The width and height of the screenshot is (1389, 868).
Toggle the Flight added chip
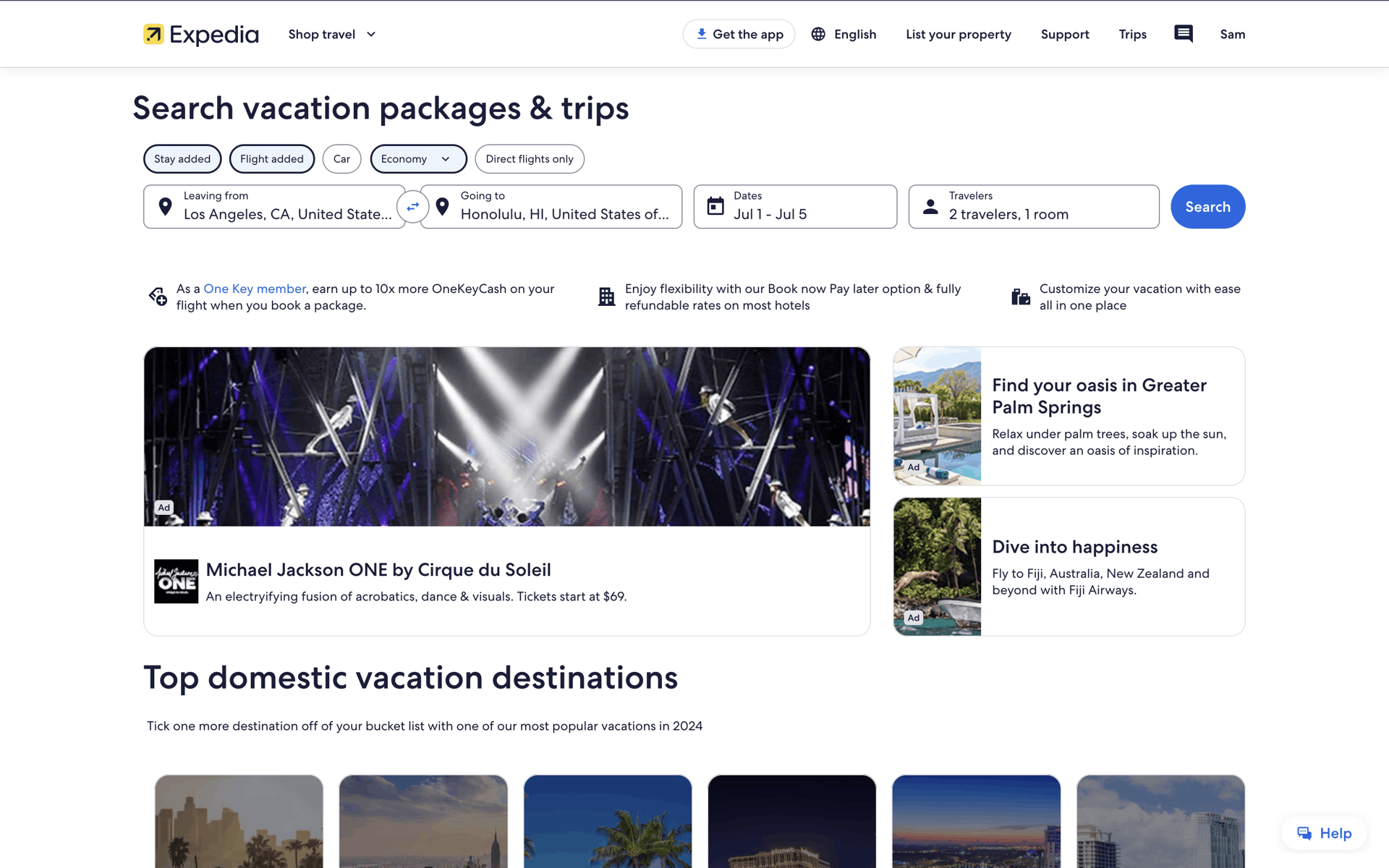tap(272, 159)
